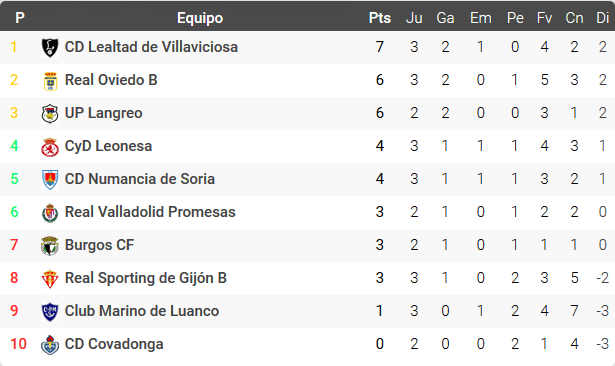Click the Ju column header
The image size is (615, 366).
click(414, 18)
